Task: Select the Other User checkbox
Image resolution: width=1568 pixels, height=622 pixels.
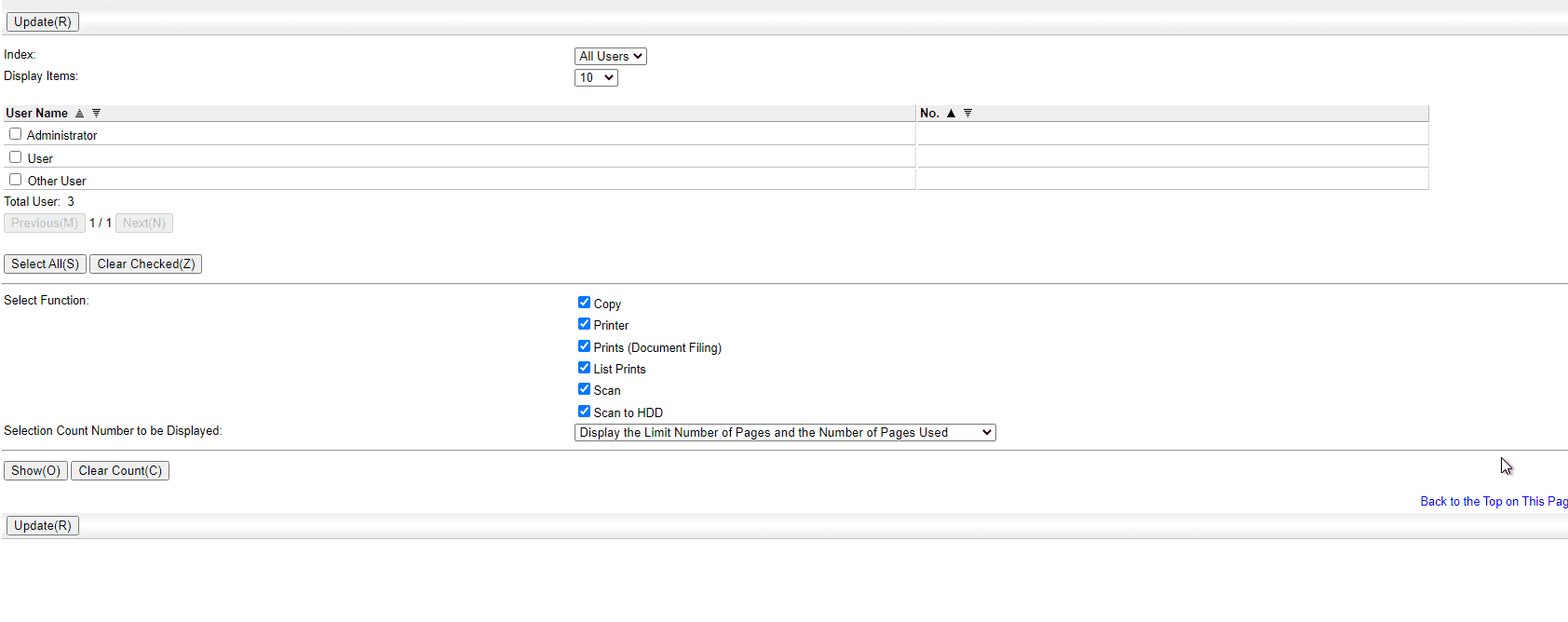Action: 15,180
